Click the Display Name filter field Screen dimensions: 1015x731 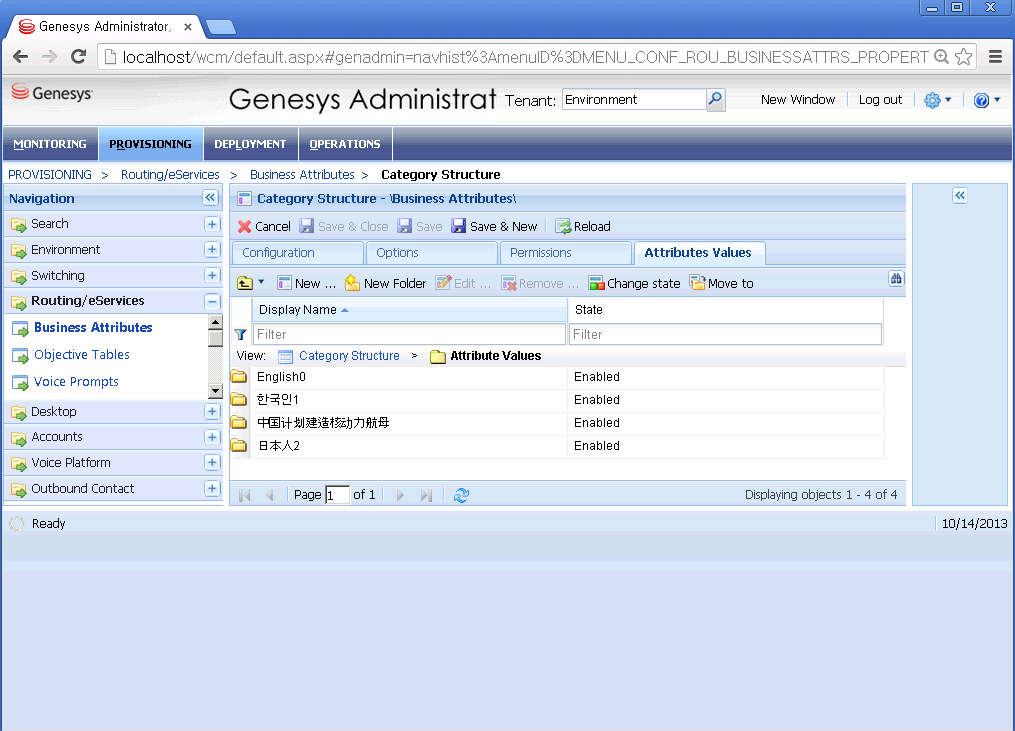coord(409,334)
